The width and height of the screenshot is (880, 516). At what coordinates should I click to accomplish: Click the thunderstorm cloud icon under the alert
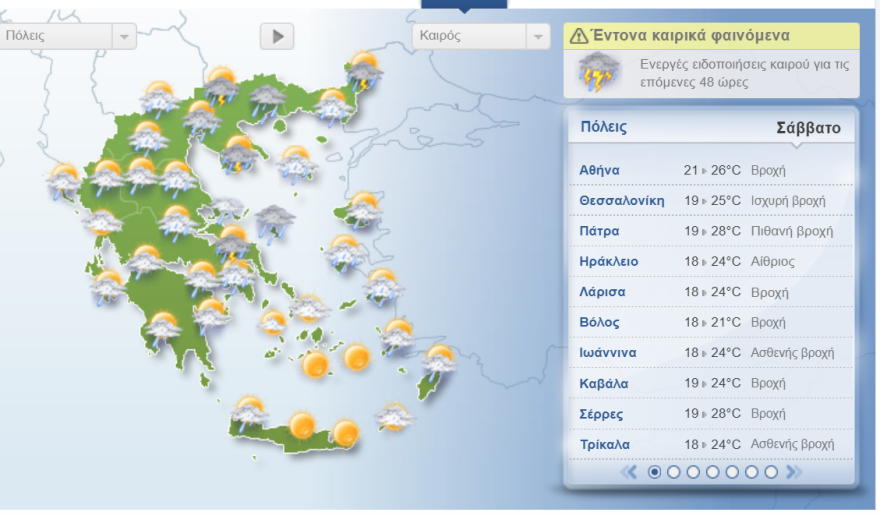coord(597,73)
